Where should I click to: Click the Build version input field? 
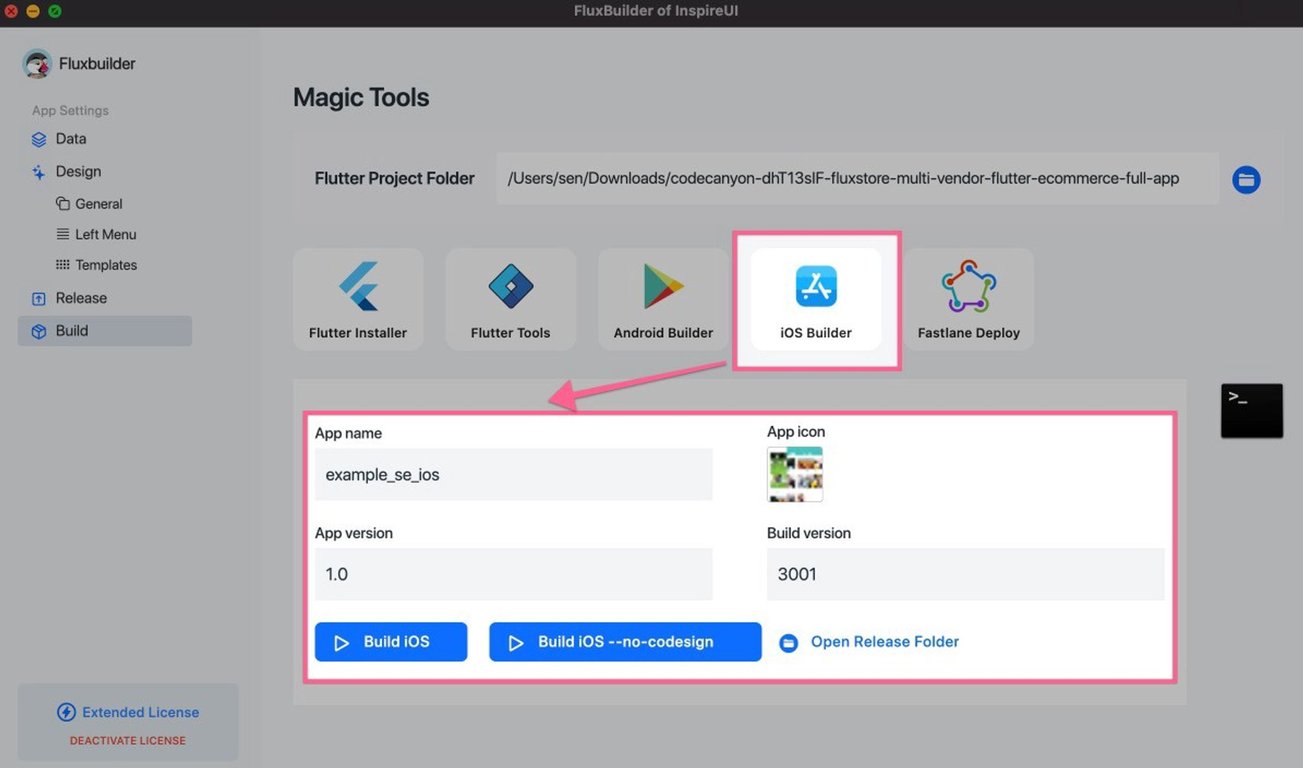[966, 574]
